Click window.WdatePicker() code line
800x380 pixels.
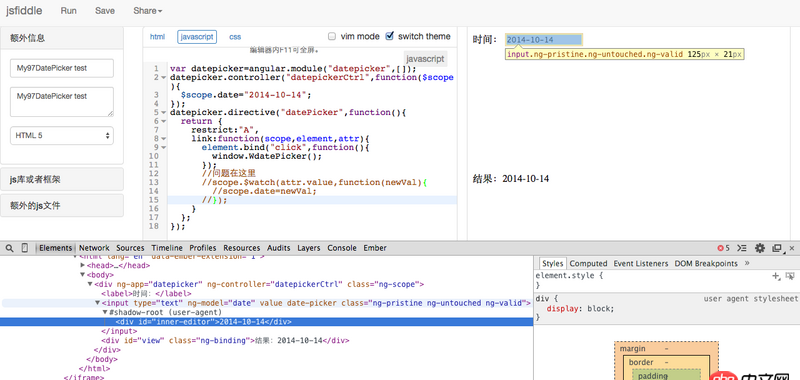[267, 156]
